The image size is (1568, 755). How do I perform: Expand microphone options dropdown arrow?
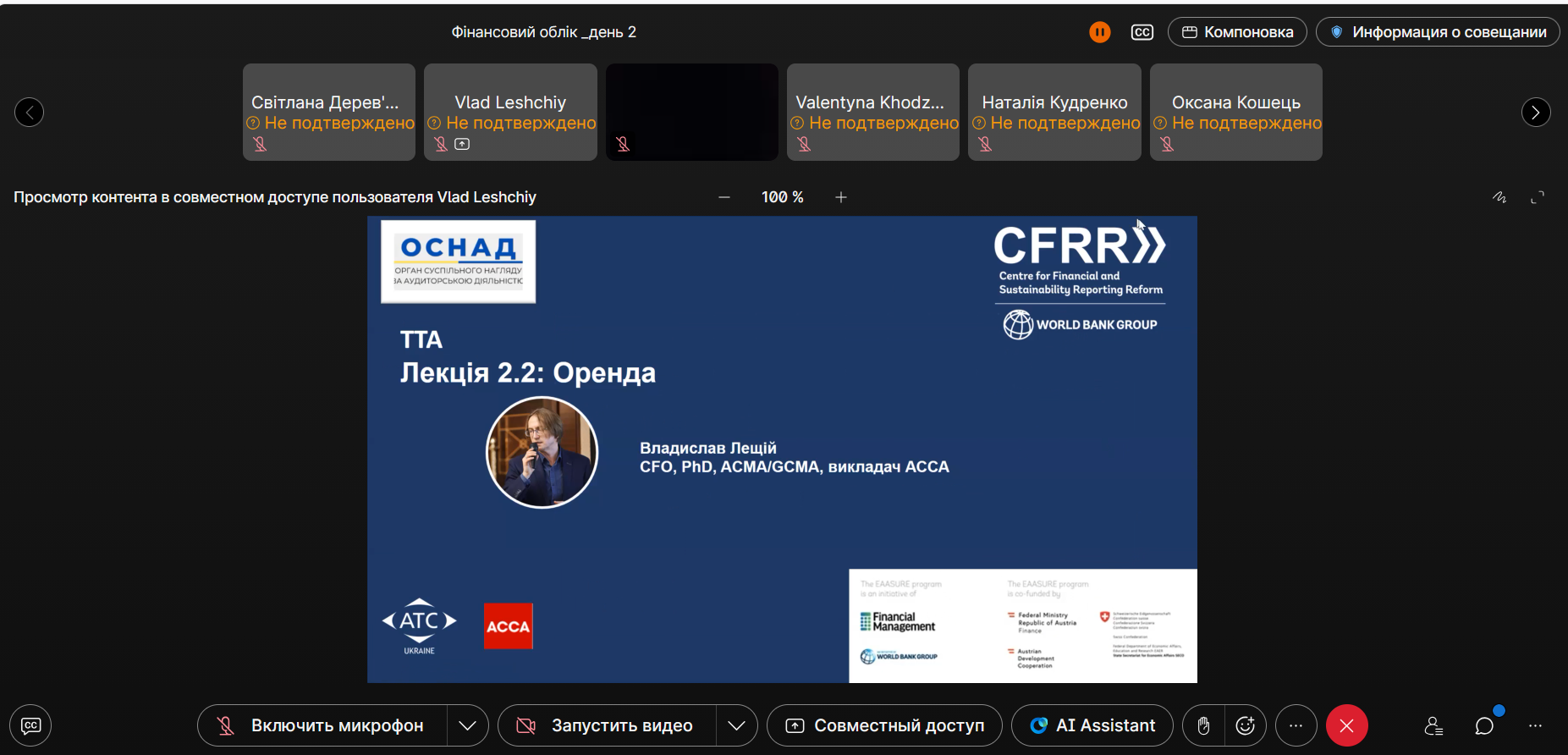pos(468,725)
